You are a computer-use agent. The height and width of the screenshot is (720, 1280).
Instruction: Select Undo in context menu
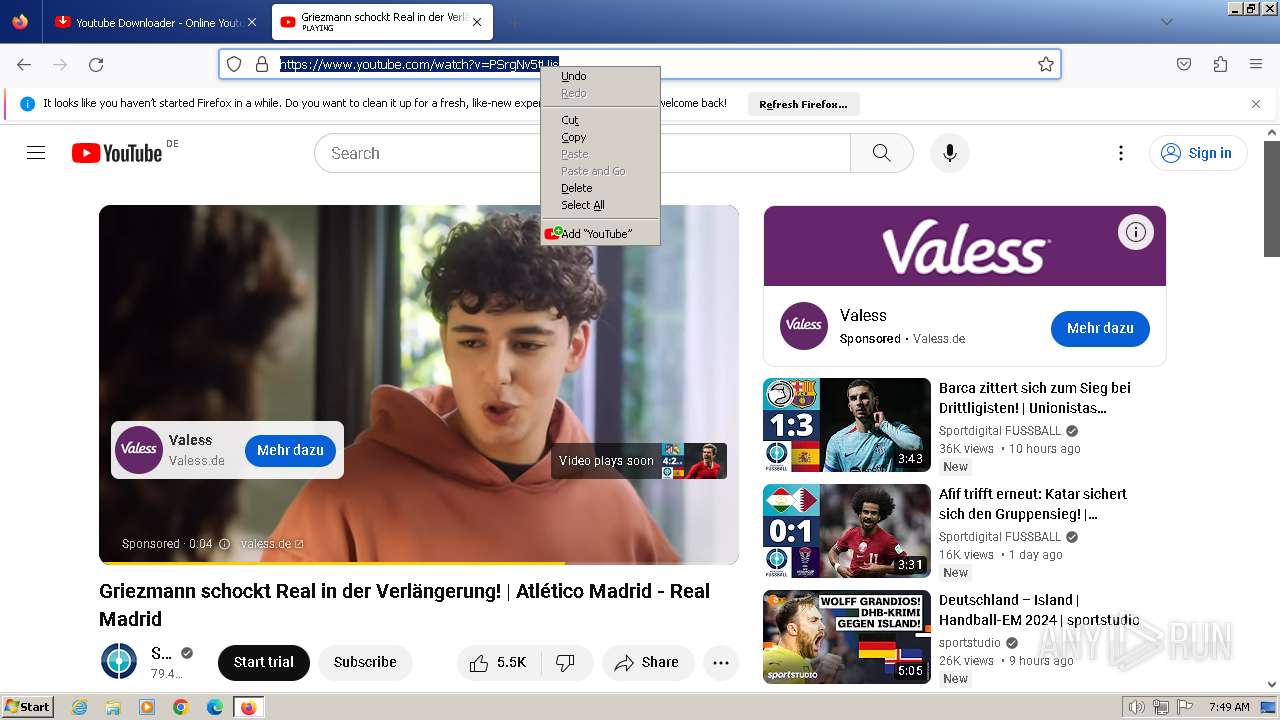pyautogui.click(x=600, y=76)
